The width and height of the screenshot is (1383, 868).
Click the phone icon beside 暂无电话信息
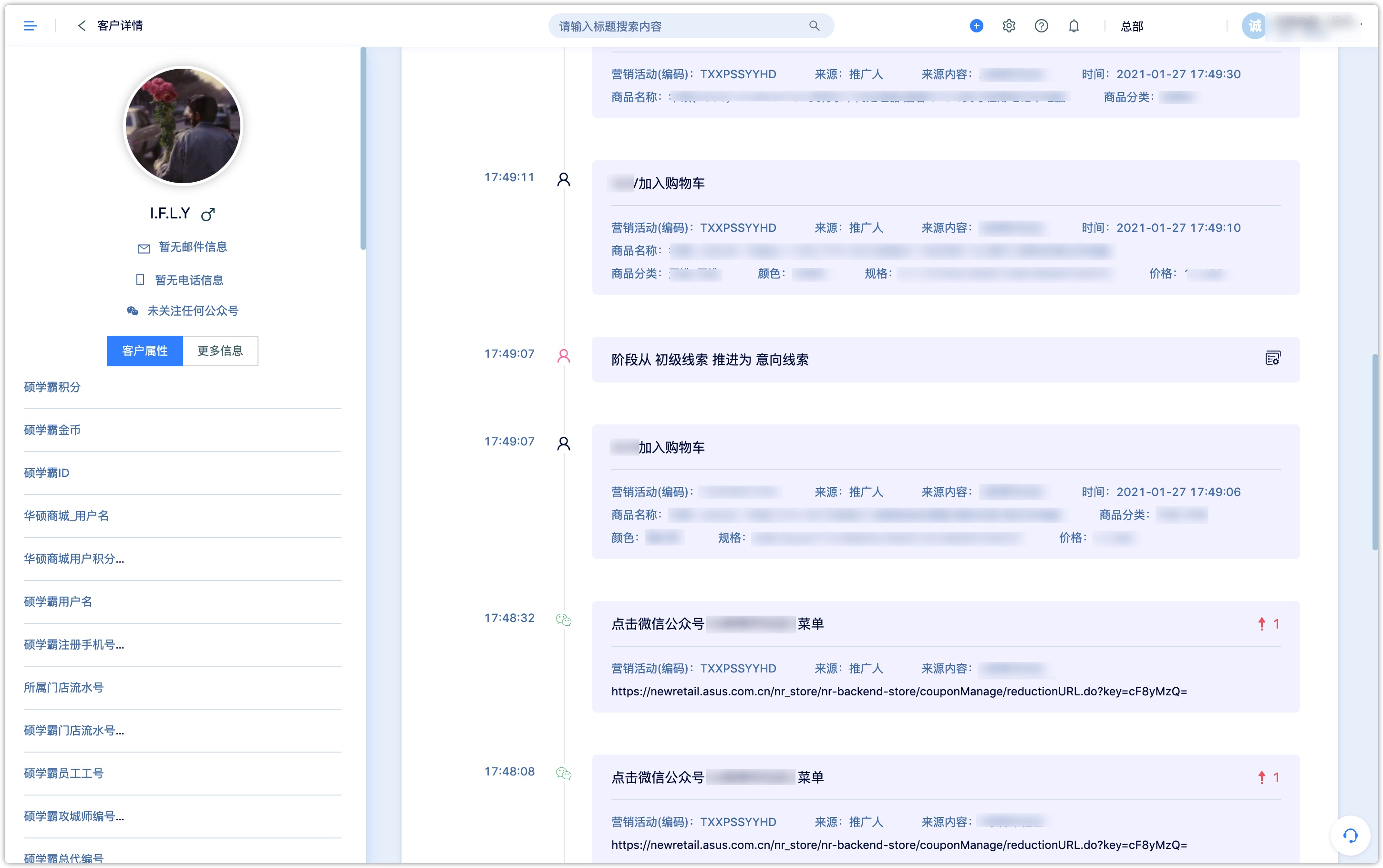[x=140, y=279]
